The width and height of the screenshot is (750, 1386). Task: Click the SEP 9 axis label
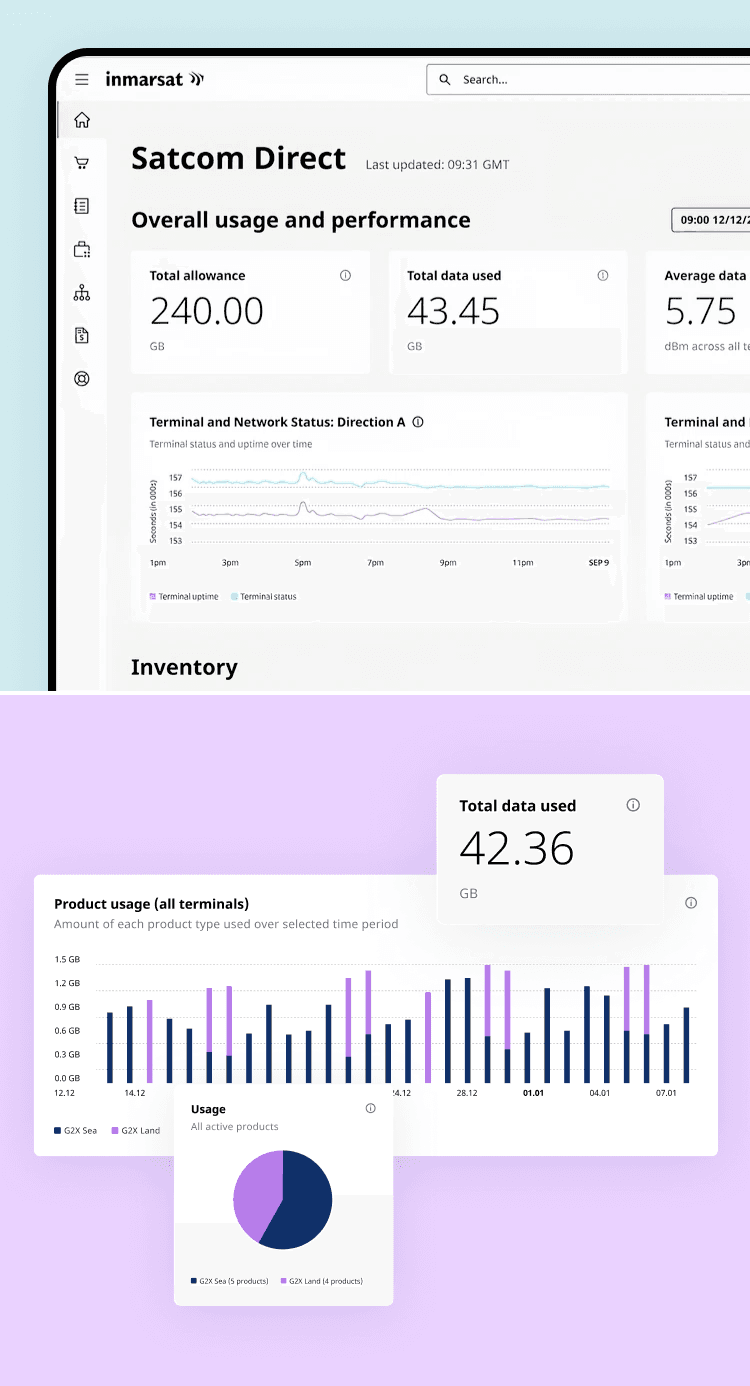coord(599,563)
